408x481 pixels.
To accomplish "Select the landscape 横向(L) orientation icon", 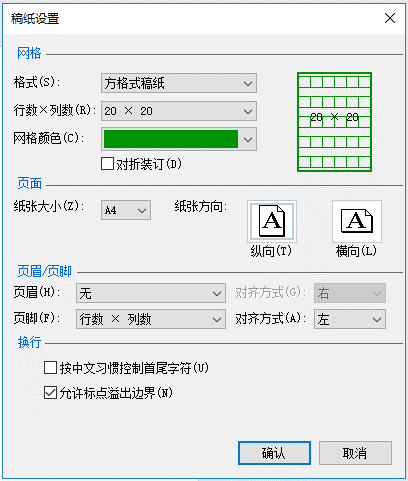I will click(x=357, y=221).
